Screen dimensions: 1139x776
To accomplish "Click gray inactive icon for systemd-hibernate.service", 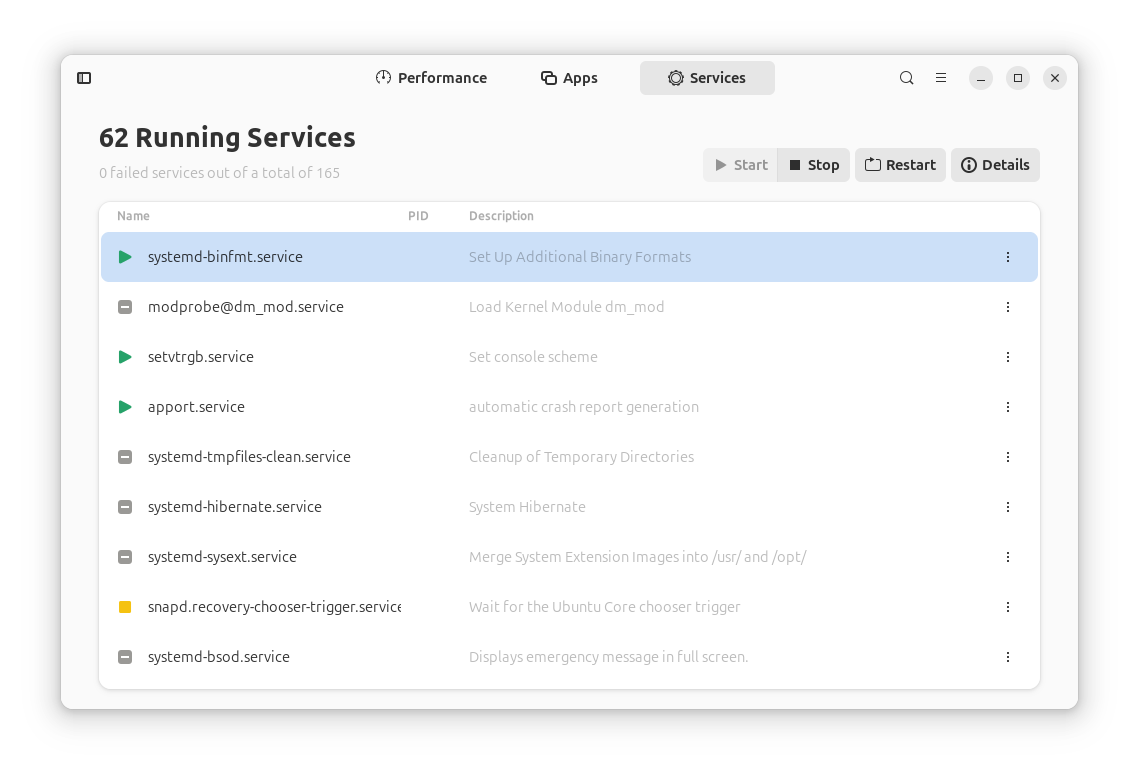I will [125, 507].
